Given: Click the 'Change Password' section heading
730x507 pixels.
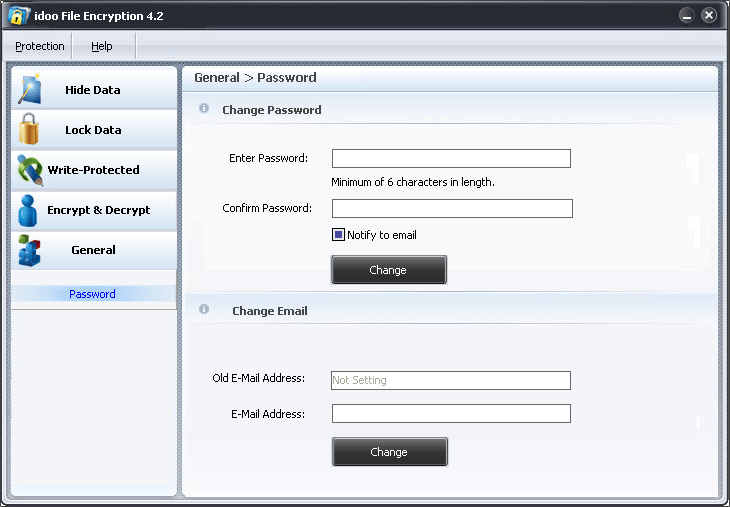Looking at the screenshot, I should point(272,110).
